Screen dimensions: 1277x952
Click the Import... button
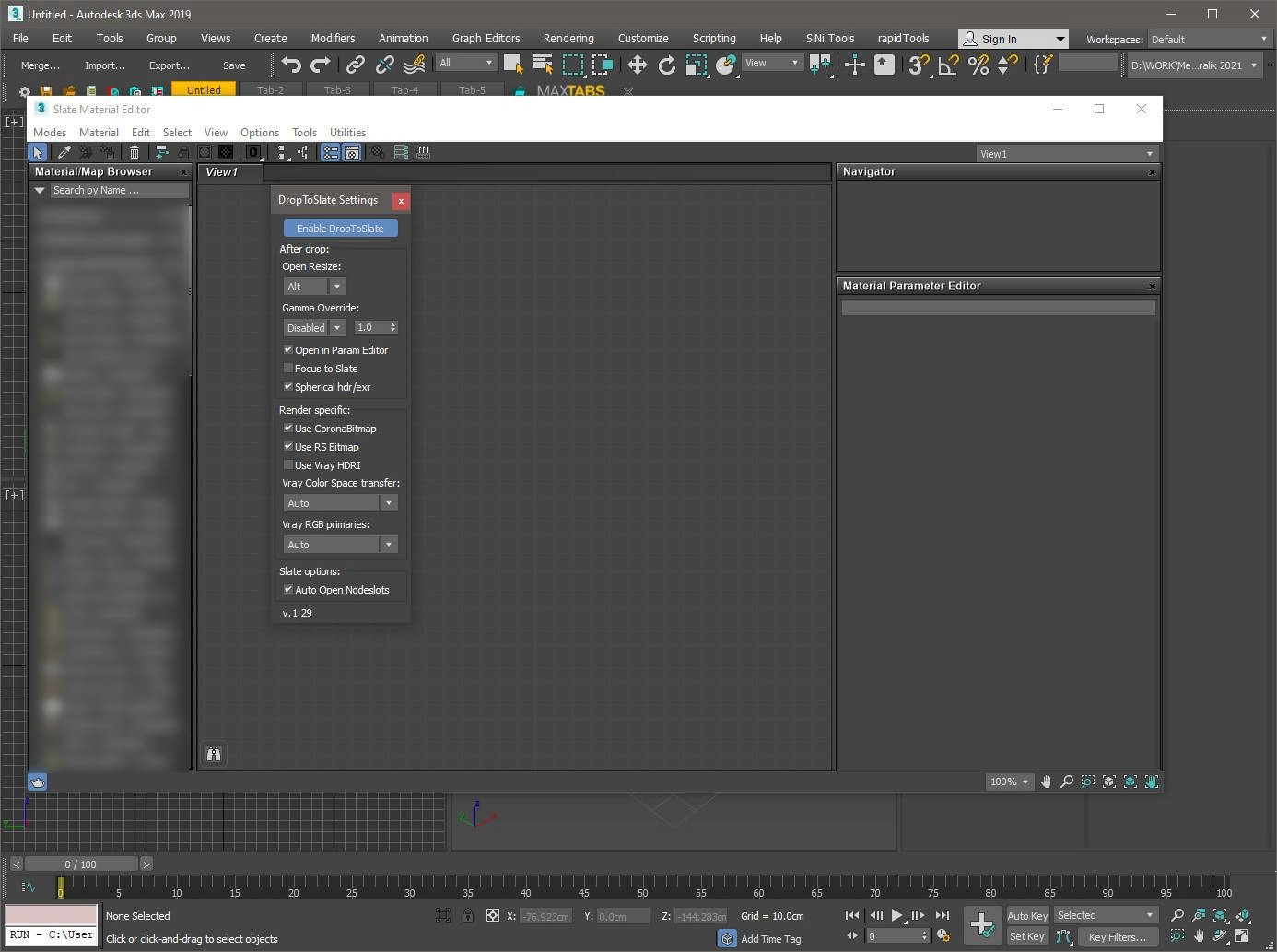click(x=104, y=65)
